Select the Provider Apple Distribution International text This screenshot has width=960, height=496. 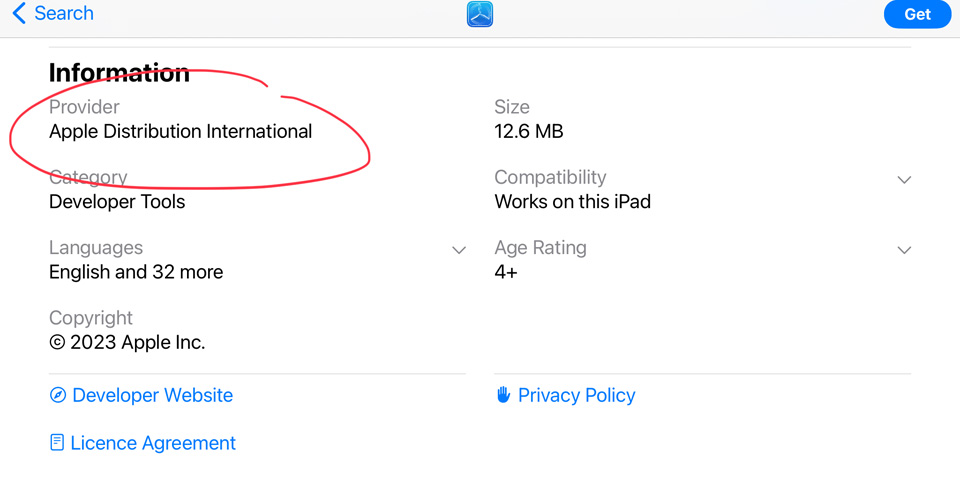click(181, 132)
